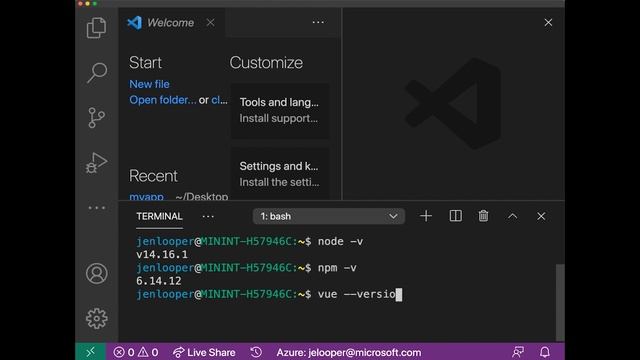
Task: Click the Recent heading
Action: coord(153,176)
